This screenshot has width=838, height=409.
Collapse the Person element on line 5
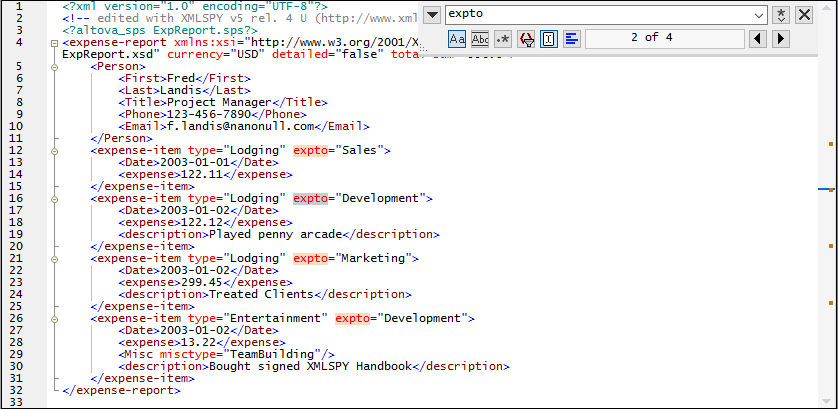click(x=54, y=67)
